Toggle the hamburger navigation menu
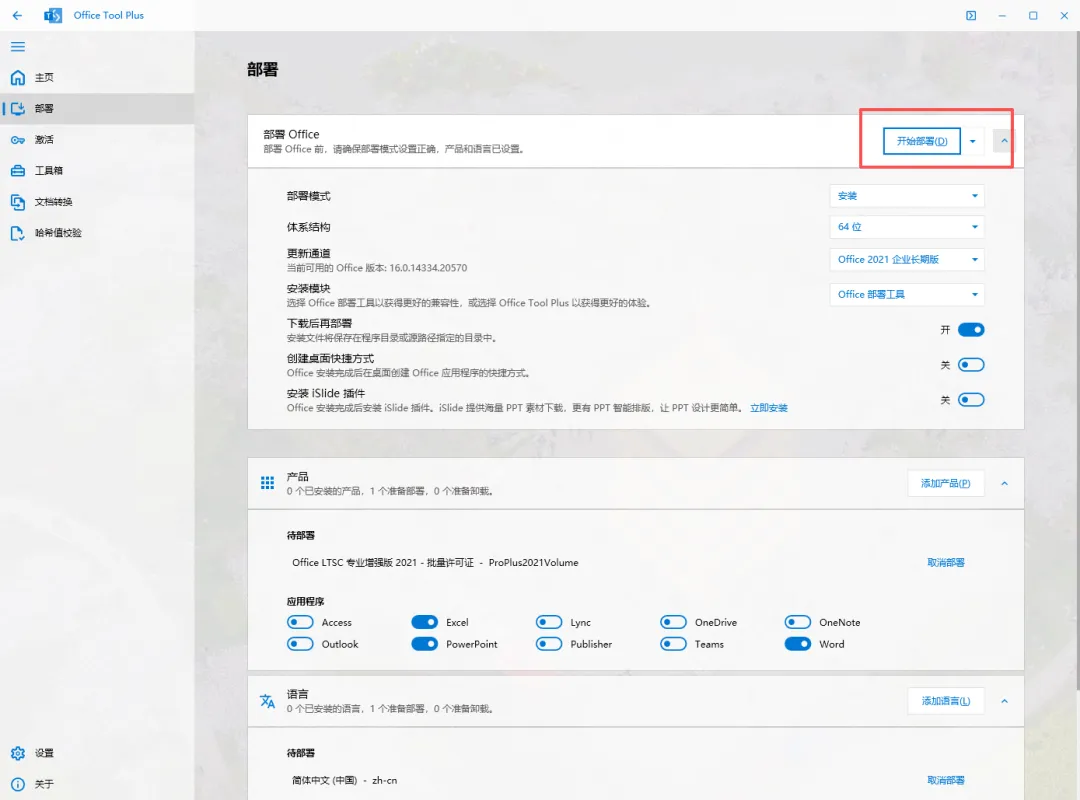The image size is (1080, 800). (x=18, y=47)
